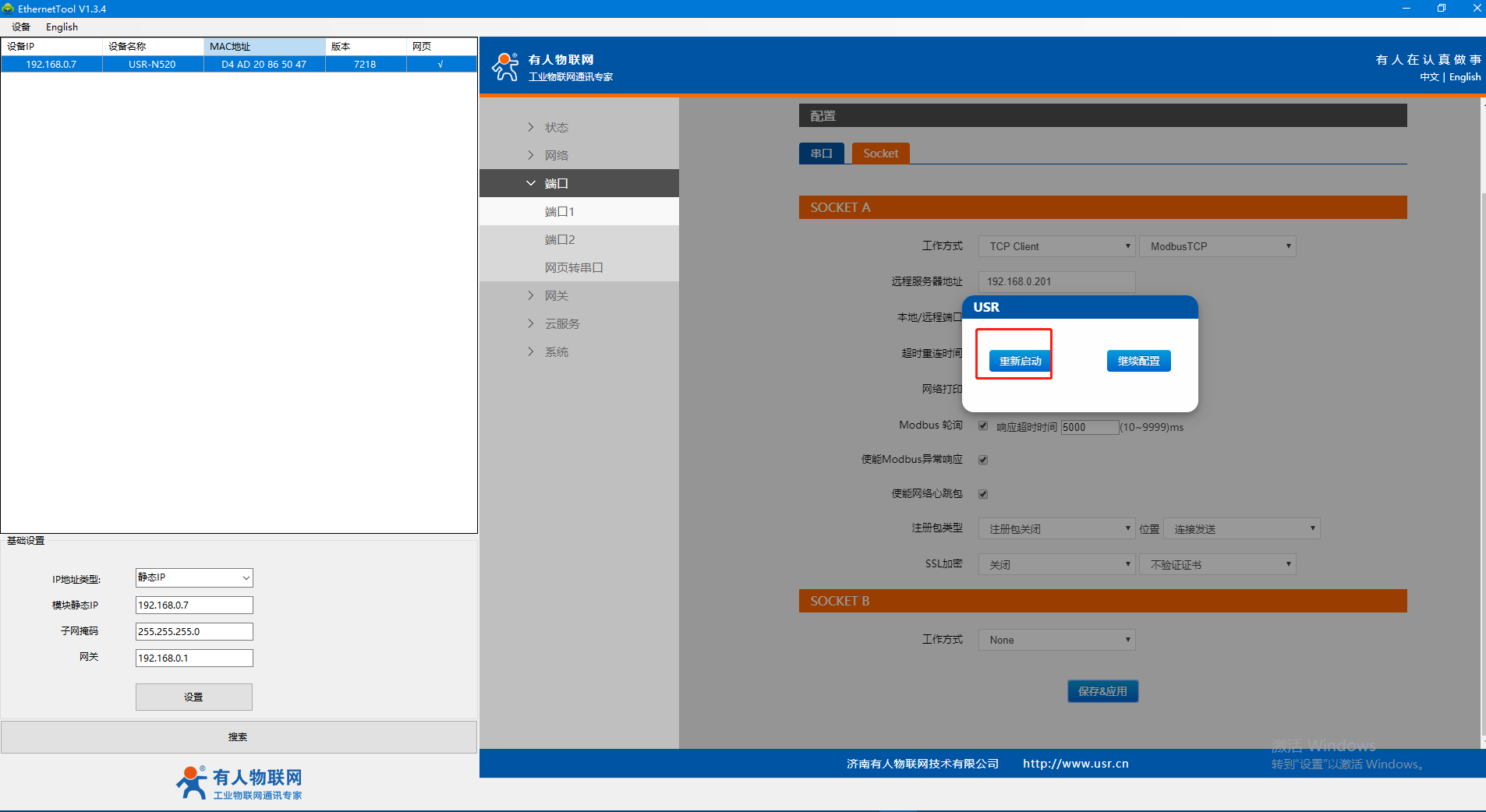Open the ModbusTCP protocol dropdown
The width and height of the screenshot is (1486, 812).
coord(1217,246)
